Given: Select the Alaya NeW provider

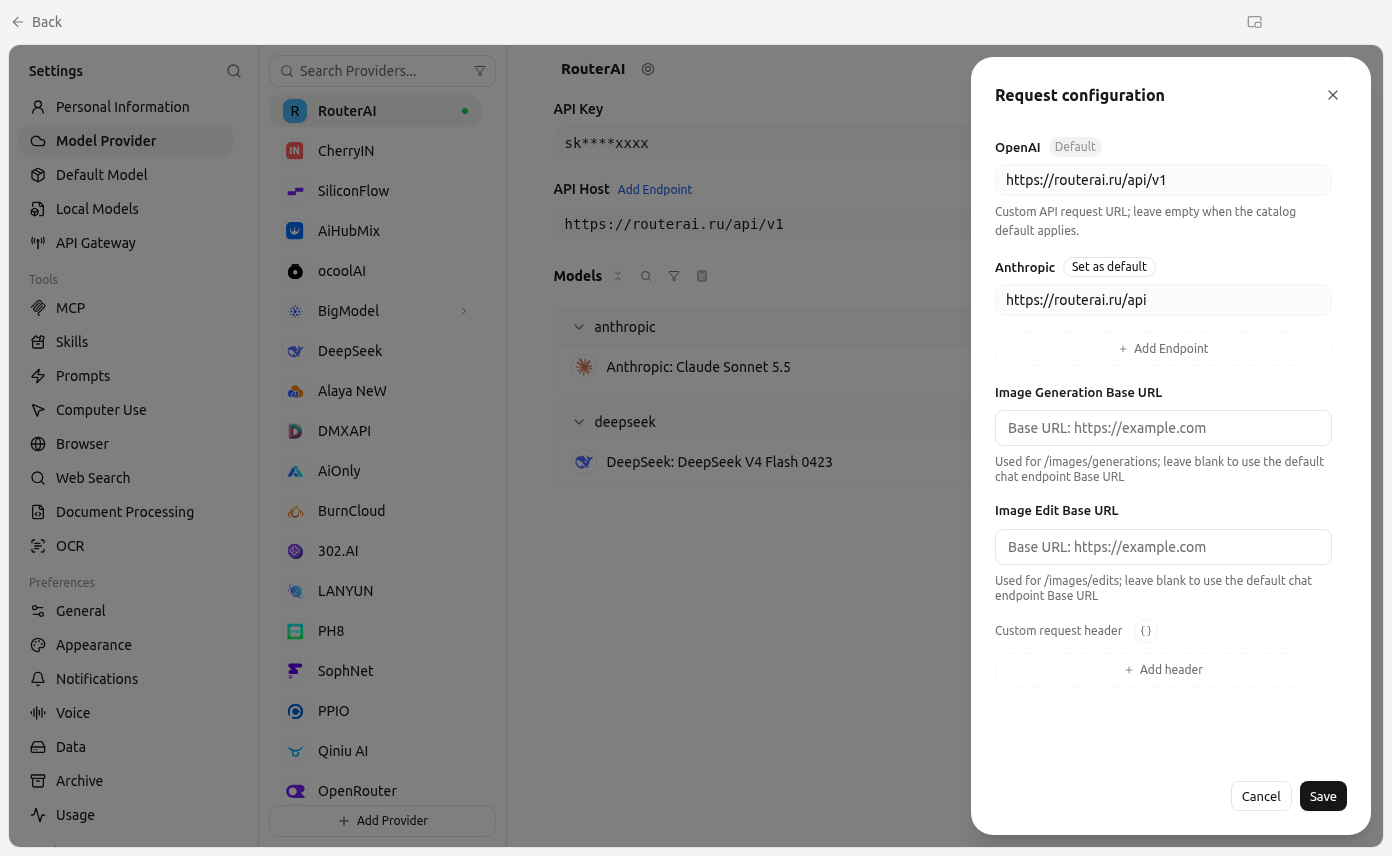Looking at the screenshot, I should pos(375,391).
